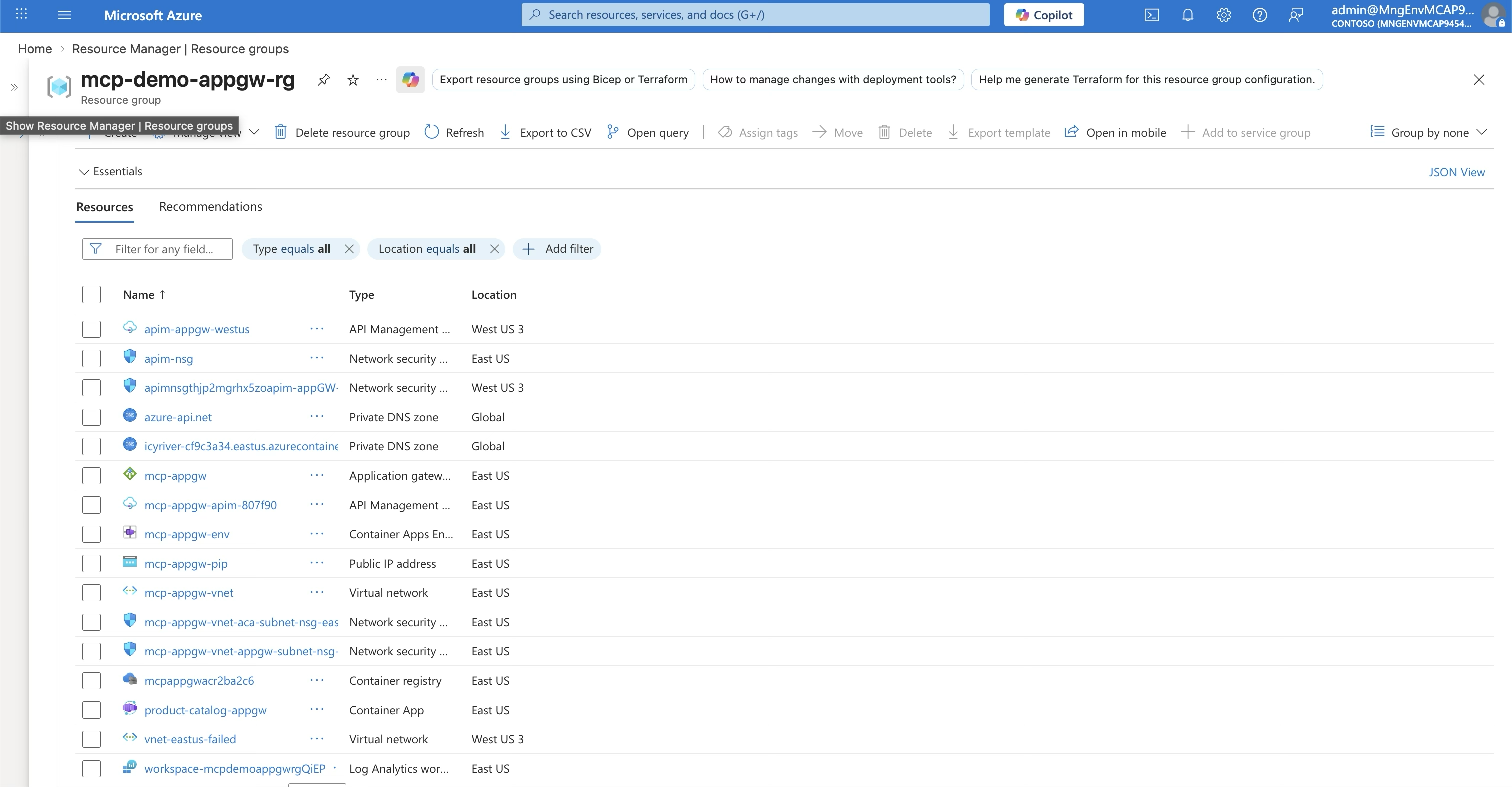Open the product-catalog-appgw resource link
1512x787 pixels.
(205, 710)
